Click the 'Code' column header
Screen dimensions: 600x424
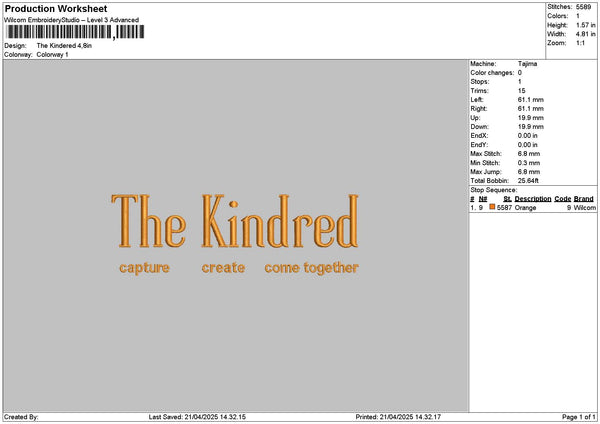pyautogui.click(x=562, y=199)
